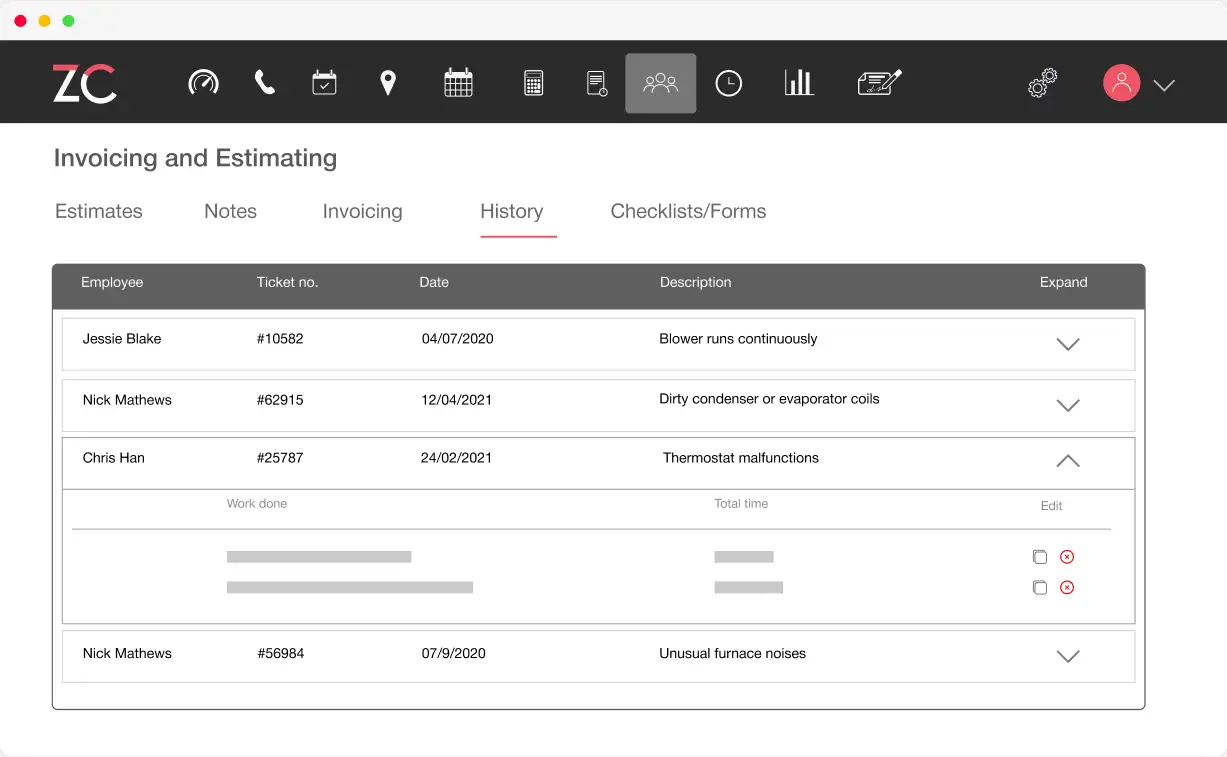This screenshot has height=757, width=1227.
Task: Click the Description column header
Action: point(696,283)
